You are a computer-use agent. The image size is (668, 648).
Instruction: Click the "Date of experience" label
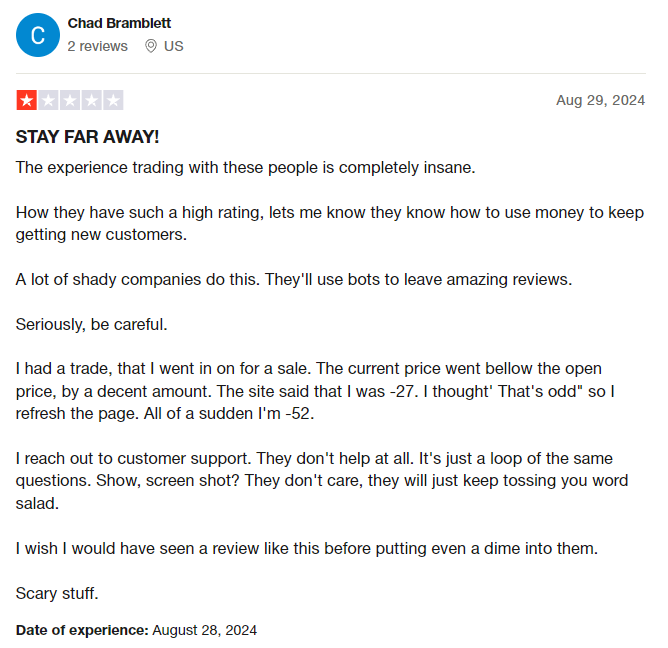click(x=82, y=630)
